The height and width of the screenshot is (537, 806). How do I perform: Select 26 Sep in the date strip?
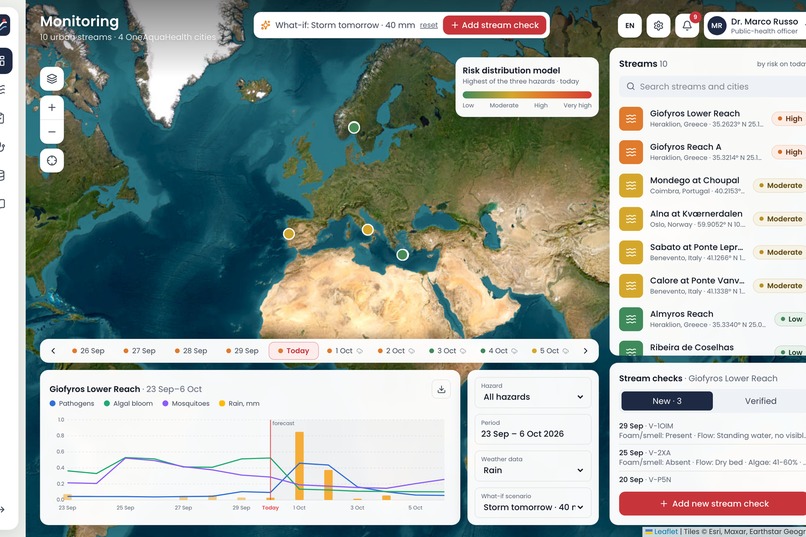[88, 351]
